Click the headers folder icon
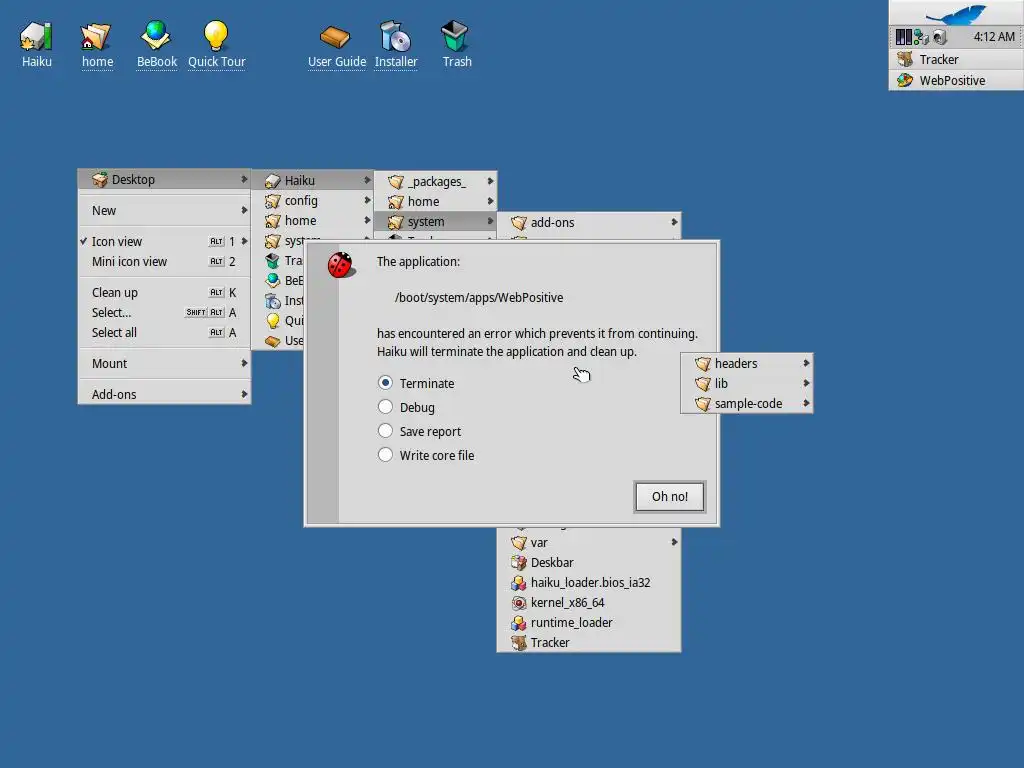The height and width of the screenshot is (768, 1024). click(703, 364)
